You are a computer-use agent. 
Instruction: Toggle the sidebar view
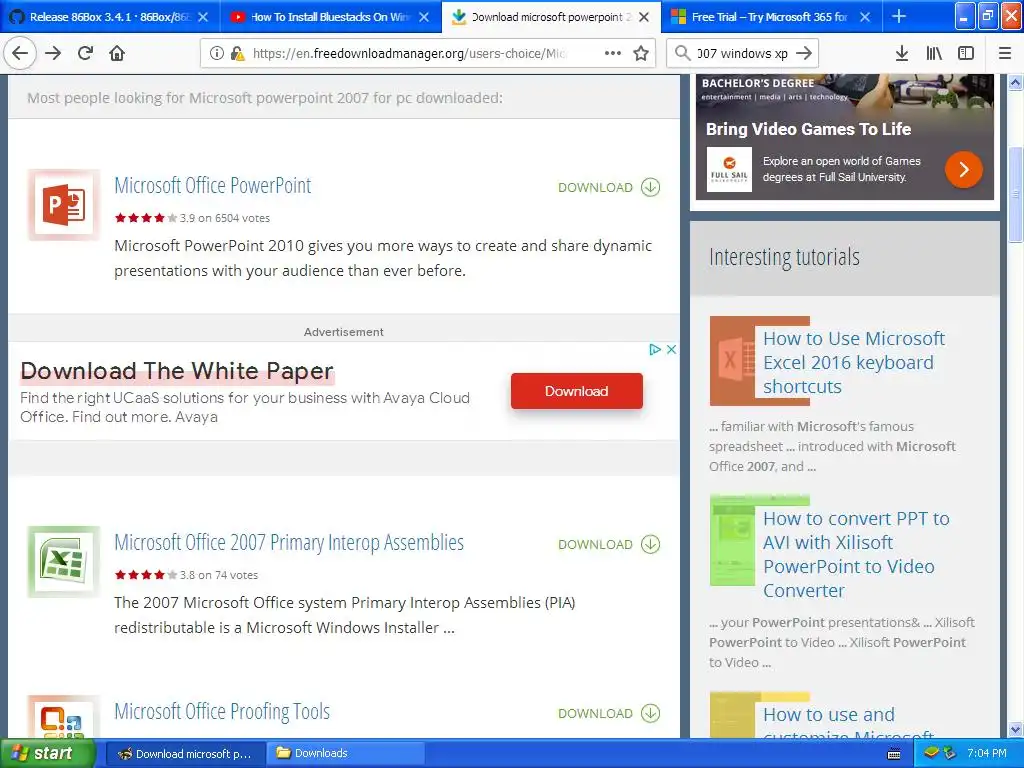click(x=966, y=54)
